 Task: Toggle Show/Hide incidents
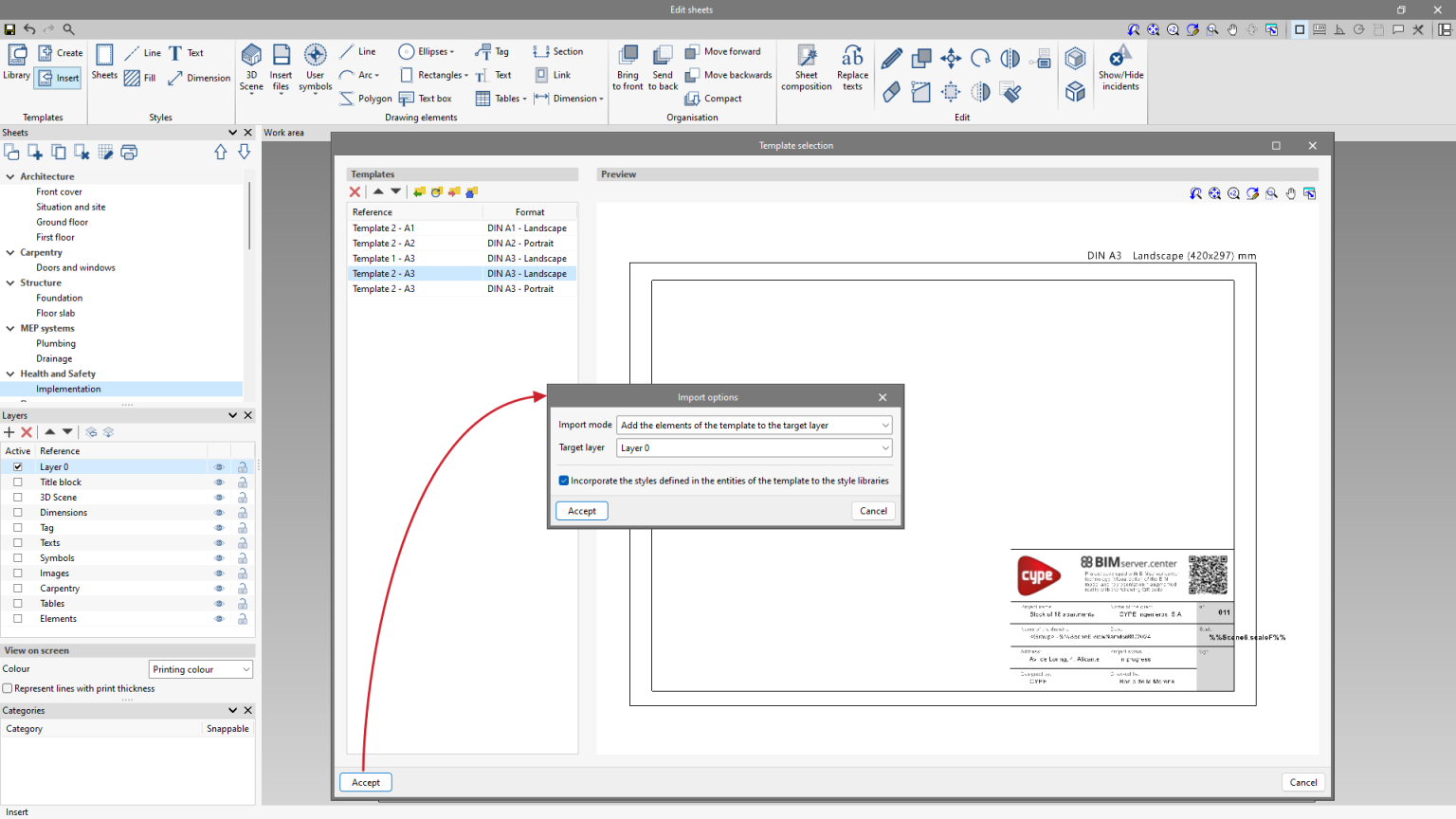click(1120, 66)
